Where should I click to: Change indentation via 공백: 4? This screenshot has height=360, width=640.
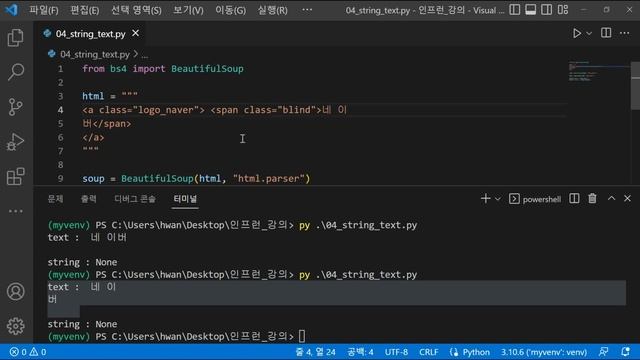[x=360, y=352]
